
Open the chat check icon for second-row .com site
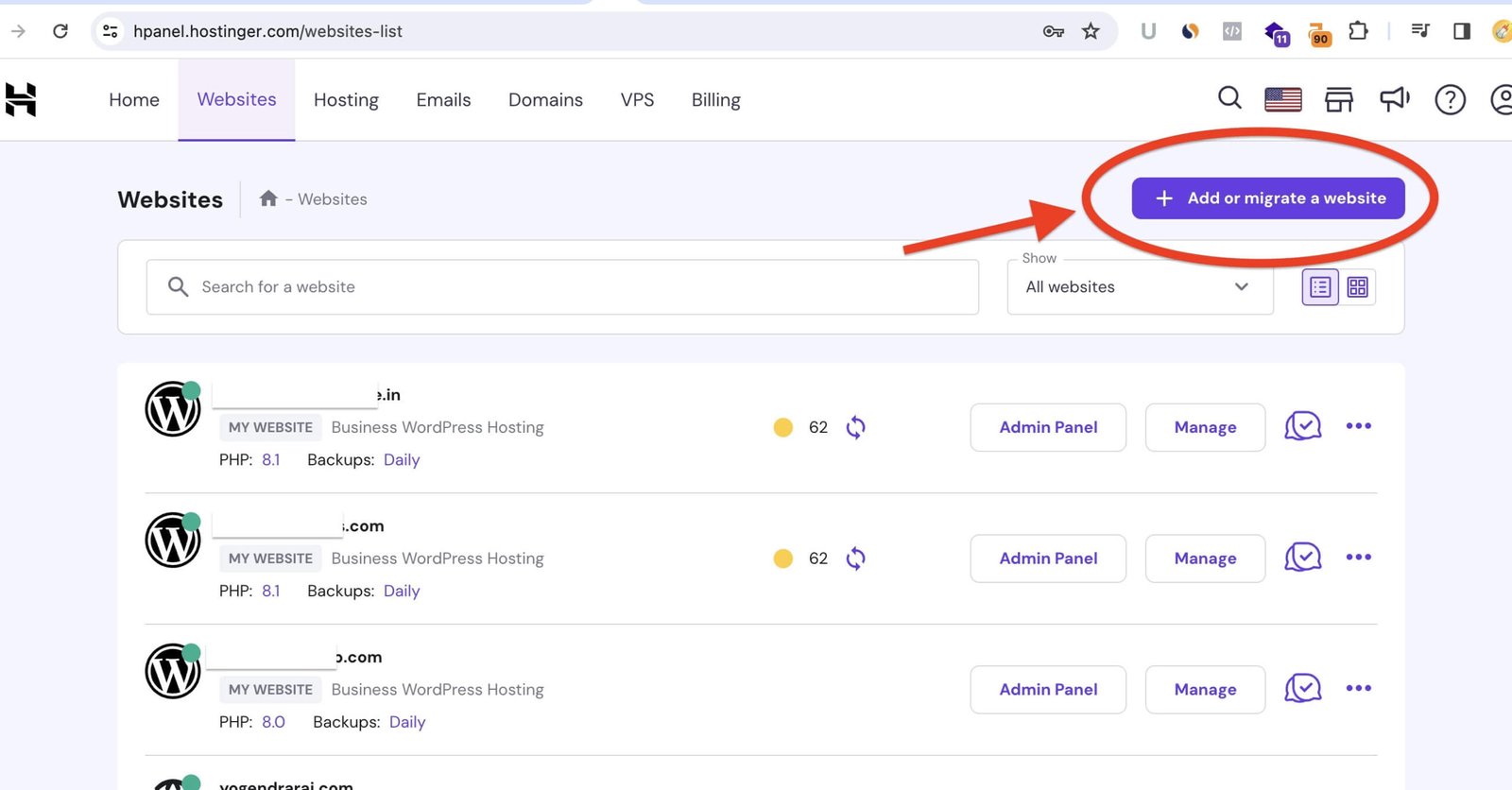pyautogui.click(x=1303, y=558)
